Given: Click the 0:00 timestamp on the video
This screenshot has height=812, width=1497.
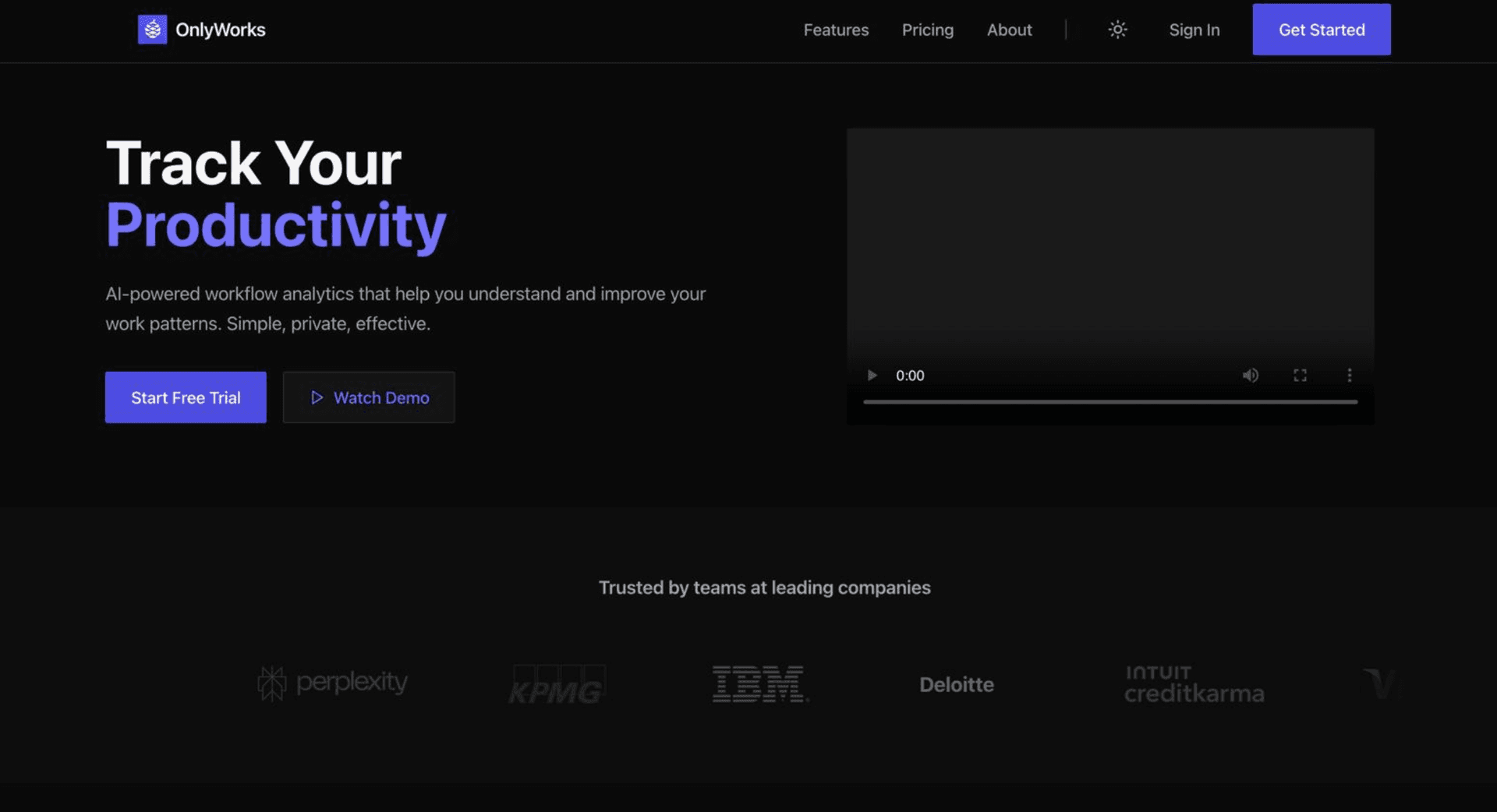Looking at the screenshot, I should click(910, 375).
